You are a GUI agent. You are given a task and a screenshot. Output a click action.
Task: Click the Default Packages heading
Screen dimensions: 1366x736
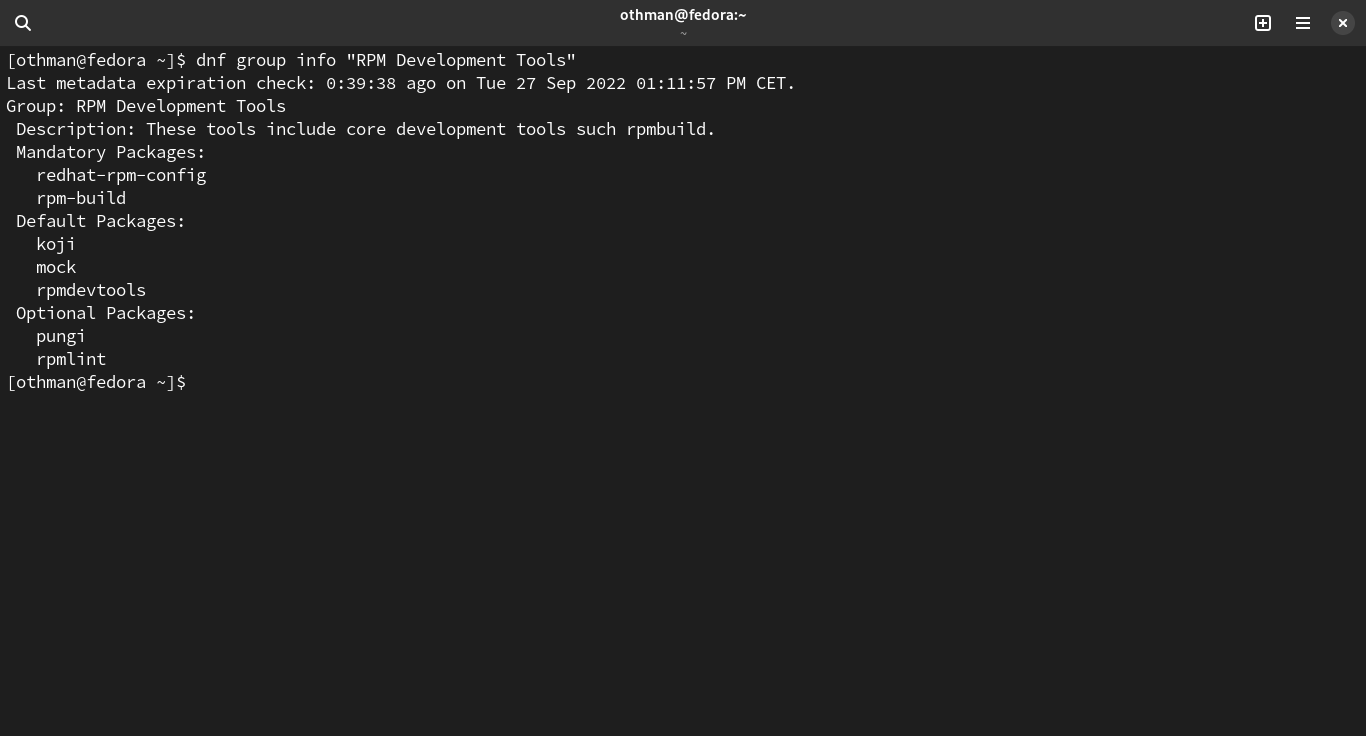(x=100, y=221)
